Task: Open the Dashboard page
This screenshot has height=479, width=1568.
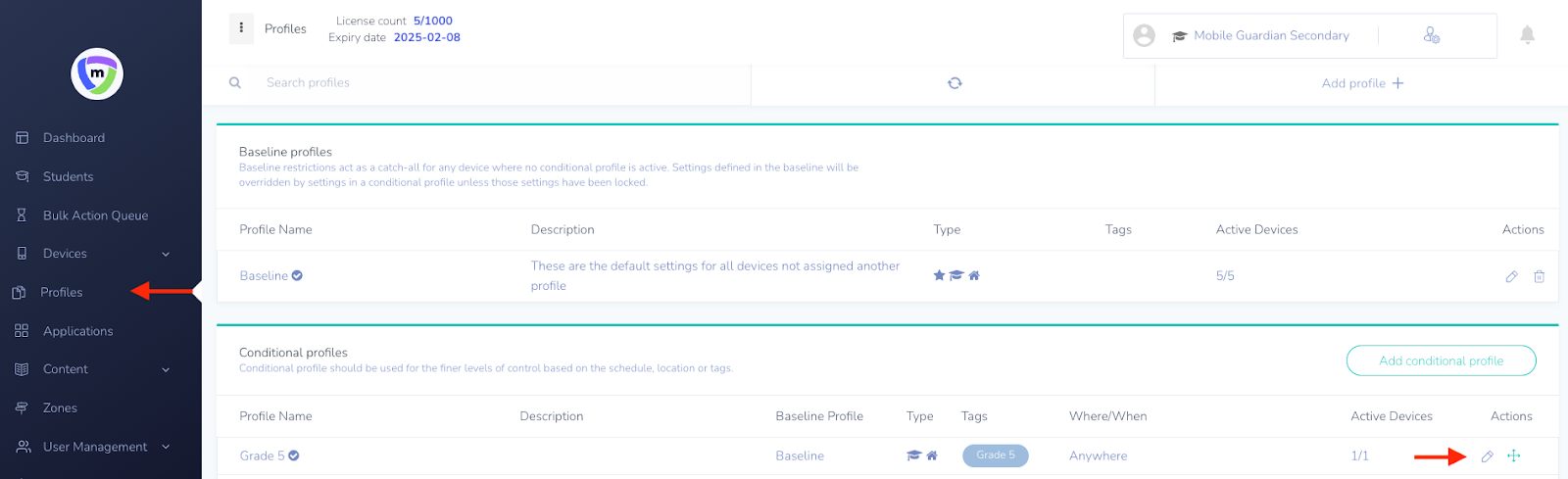Action: pyautogui.click(x=73, y=138)
